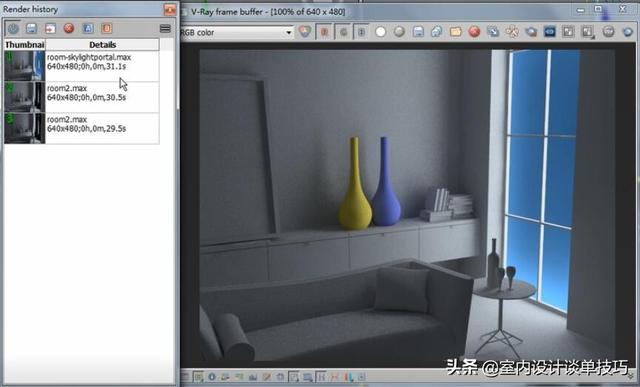The height and width of the screenshot is (387, 640).
Task: Toggle the enable VFB history power icon
Action: pos(13,28)
